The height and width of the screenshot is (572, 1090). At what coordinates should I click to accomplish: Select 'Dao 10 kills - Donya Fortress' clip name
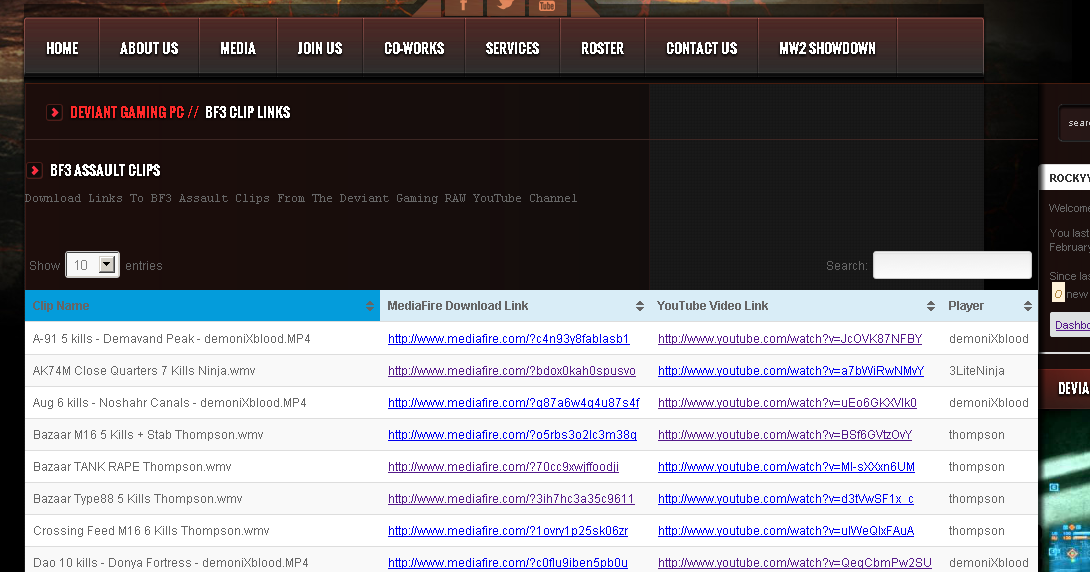(170, 562)
